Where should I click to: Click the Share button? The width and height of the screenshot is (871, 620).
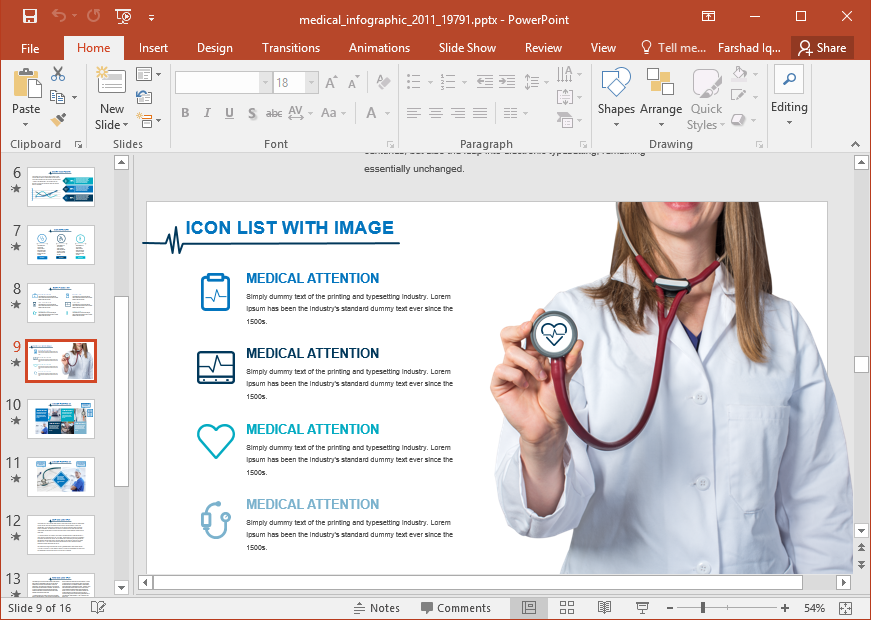tap(822, 48)
